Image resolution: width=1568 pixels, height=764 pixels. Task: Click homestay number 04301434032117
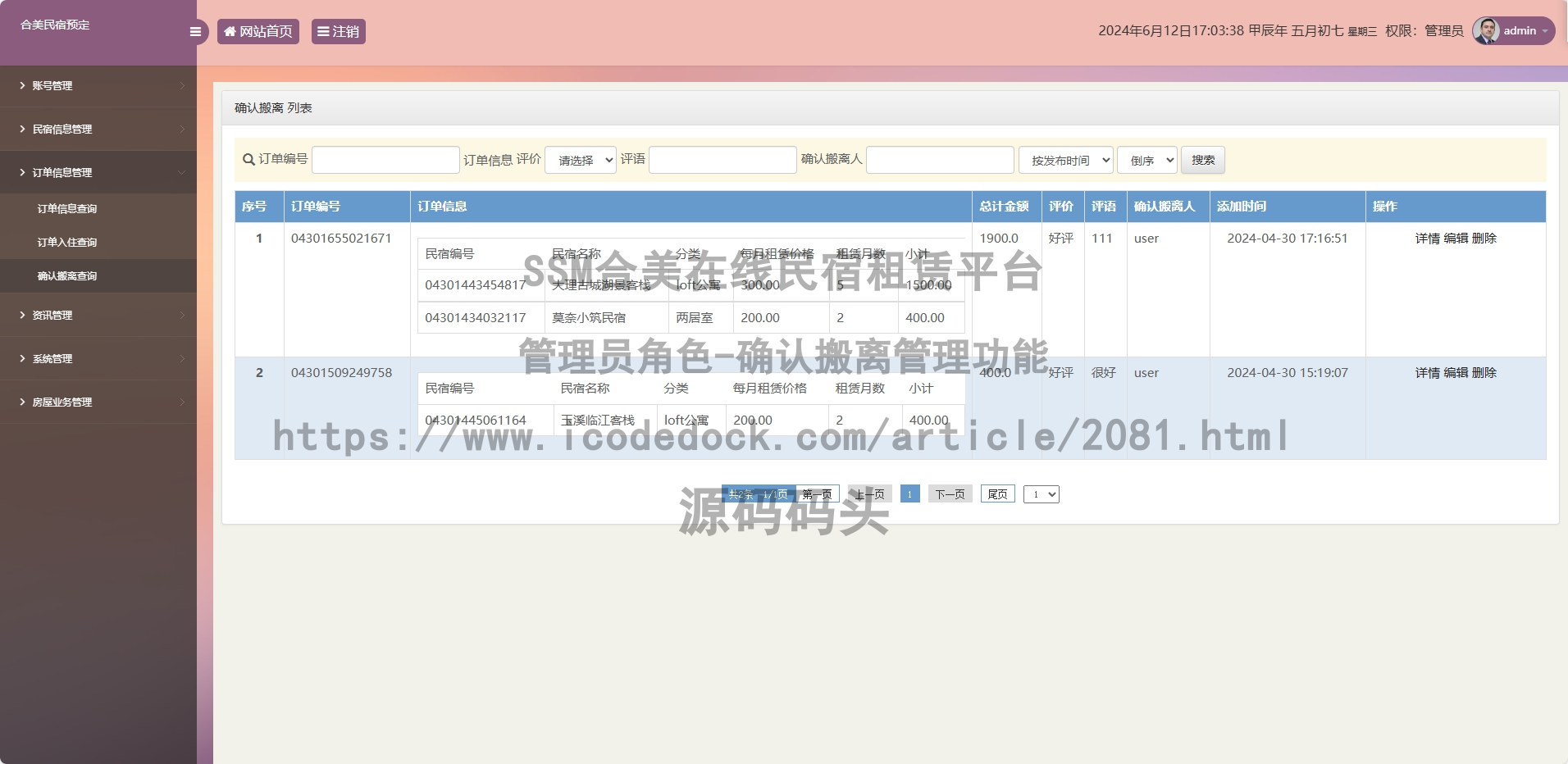coord(476,318)
